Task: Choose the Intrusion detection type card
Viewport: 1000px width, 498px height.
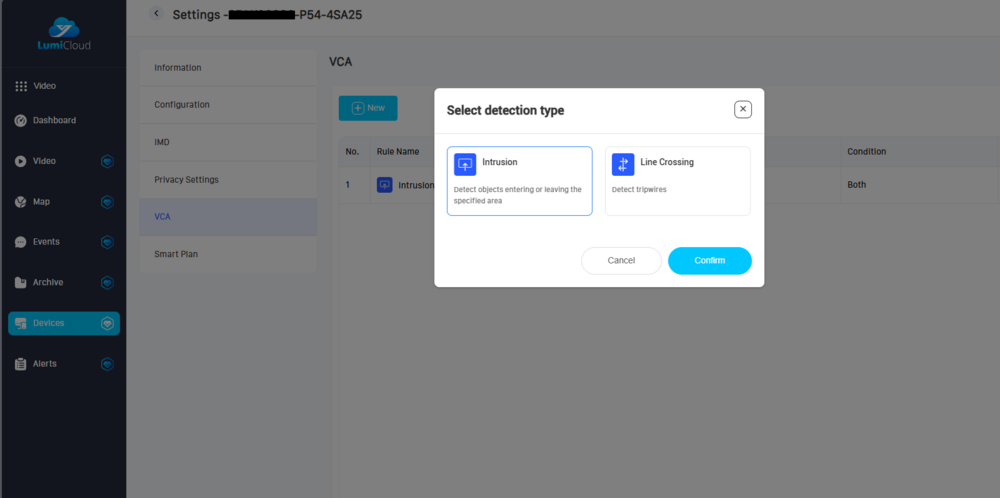Action: click(519, 181)
